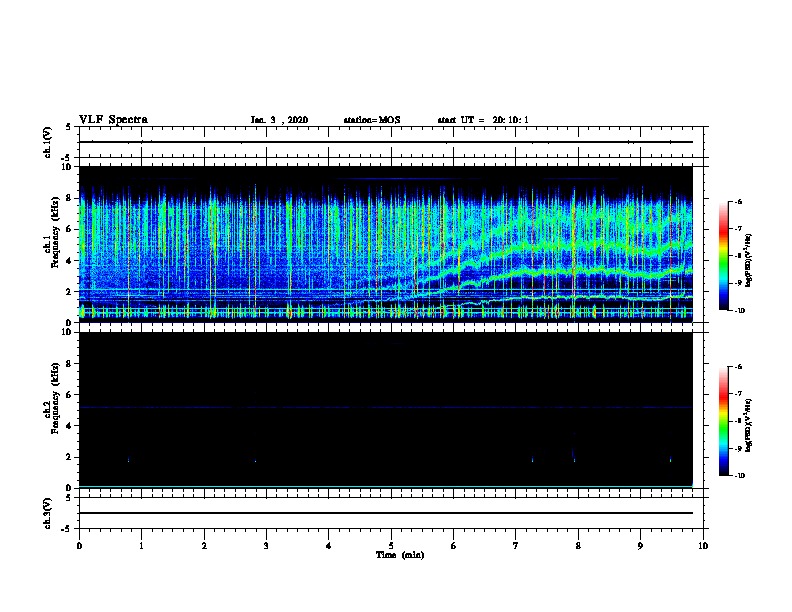
Task: Click the VLF Spectra title text
Action: coord(113,120)
